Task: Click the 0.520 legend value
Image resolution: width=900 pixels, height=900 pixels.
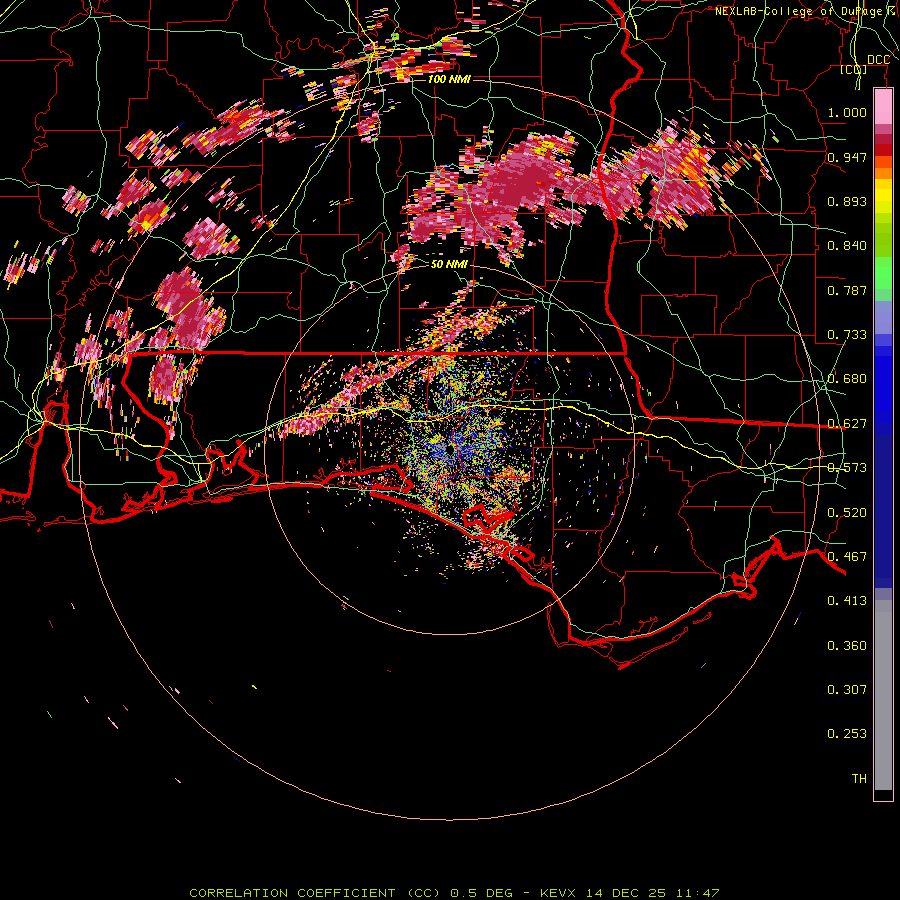Action: [x=847, y=513]
